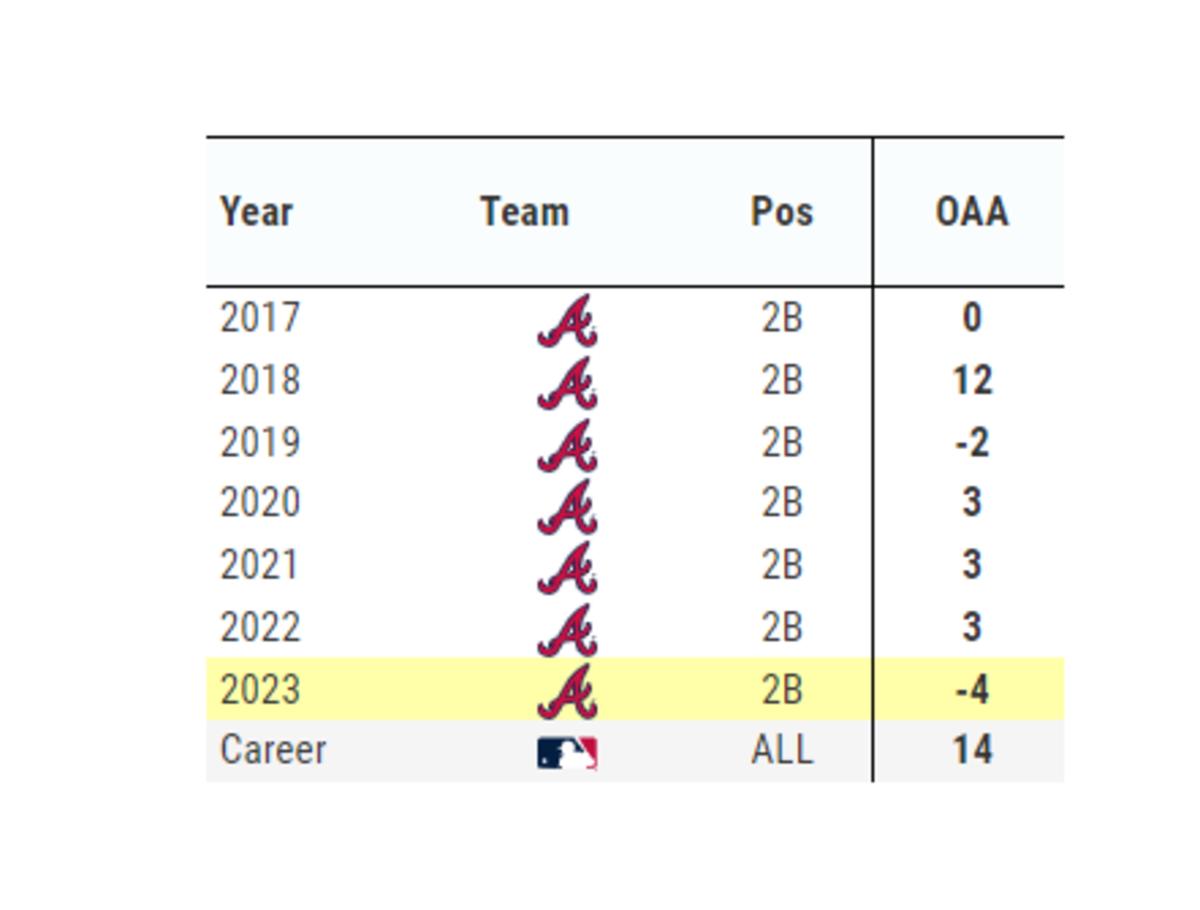Viewport: 1200px width, 910px height.
Task: Sort table by the Year column header
Action: (256, 212)
